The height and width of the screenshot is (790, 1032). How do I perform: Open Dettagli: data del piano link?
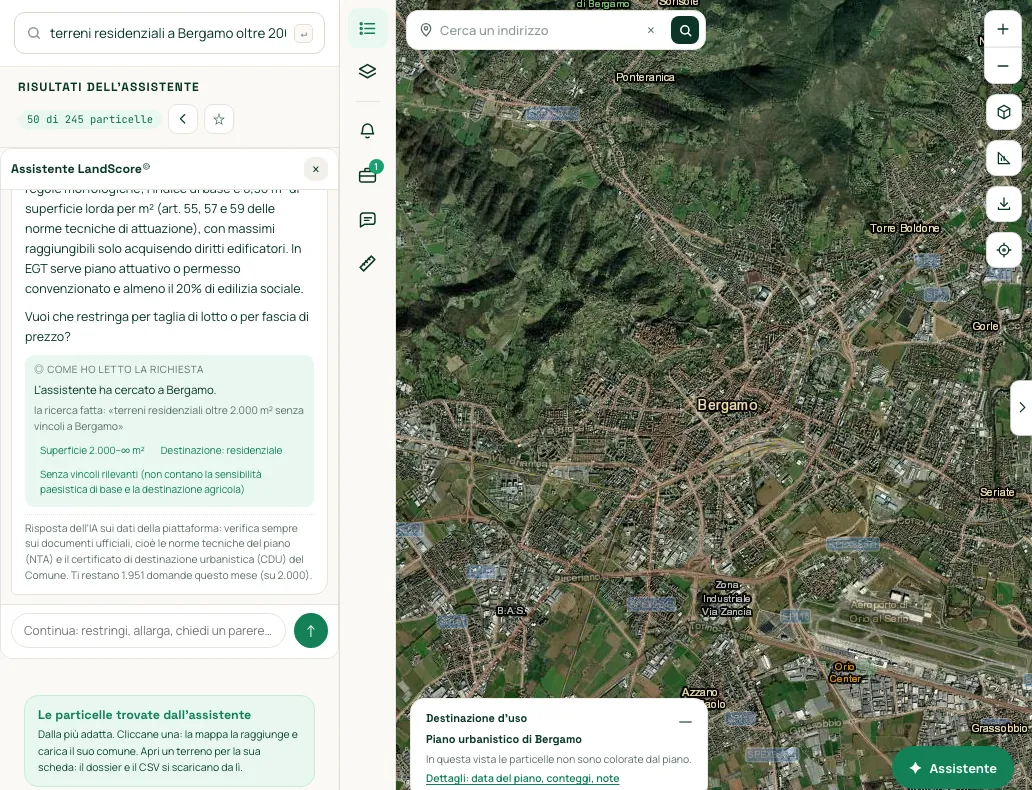pos(523,778)
